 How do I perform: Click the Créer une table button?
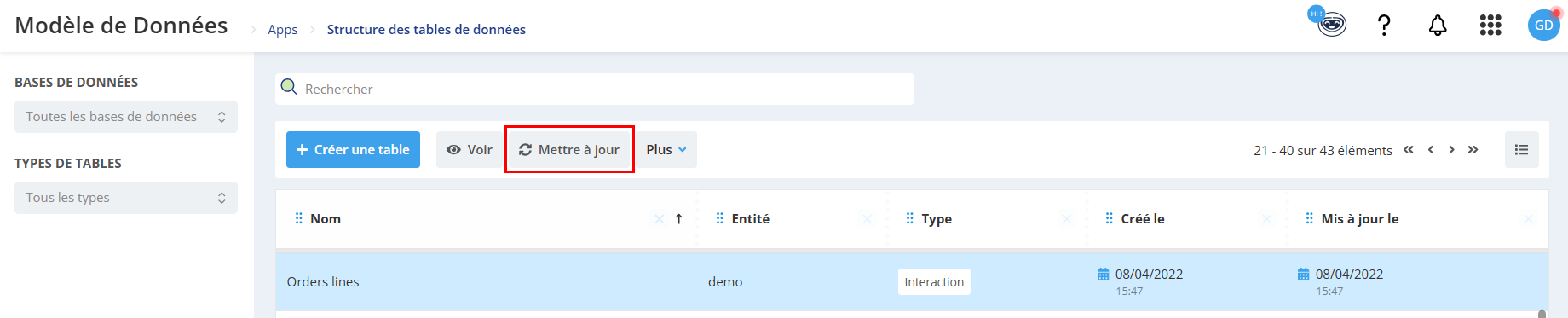353,149
